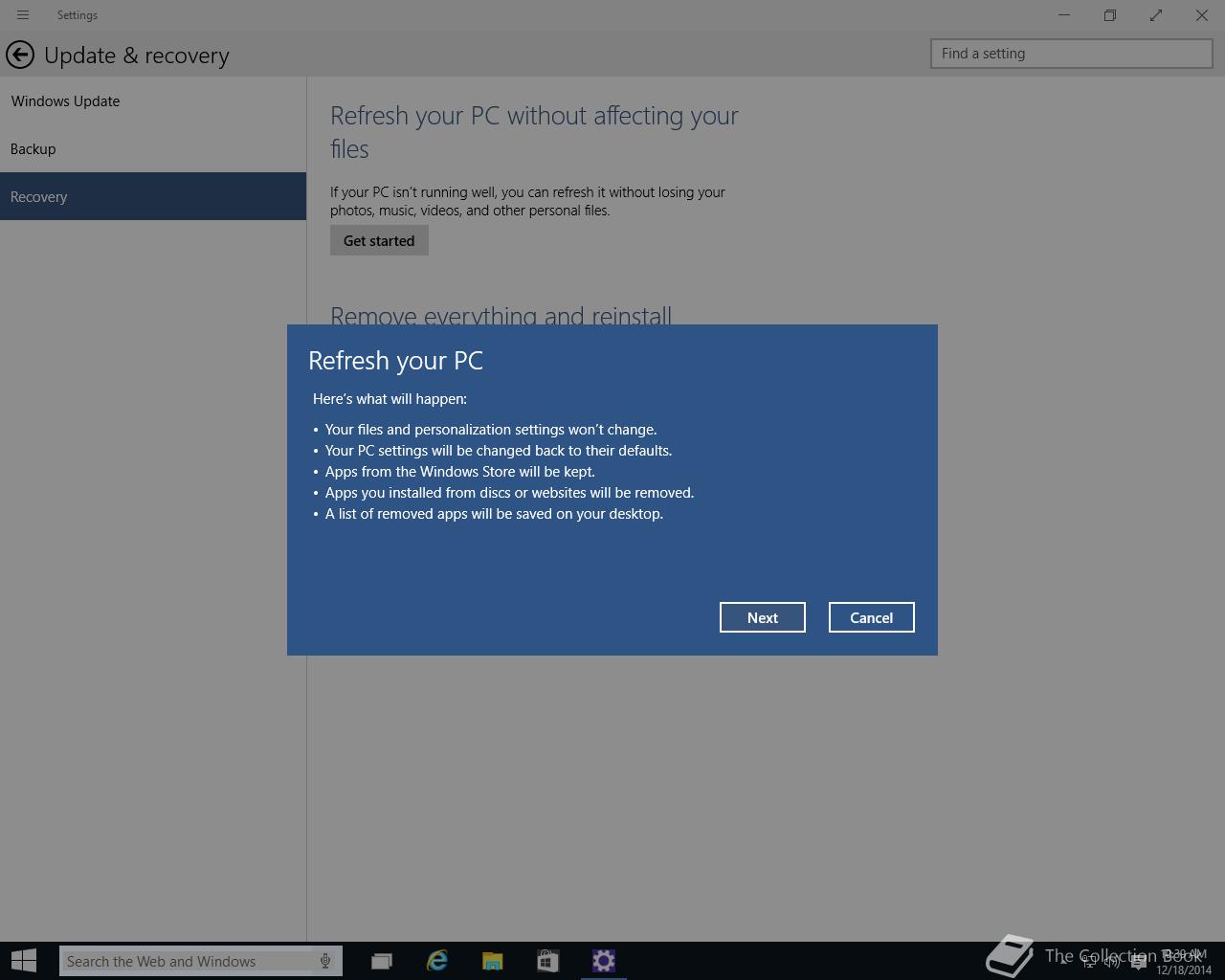
Task: Launch Internet Explorer from taskbar
Action: pos(437,961)
